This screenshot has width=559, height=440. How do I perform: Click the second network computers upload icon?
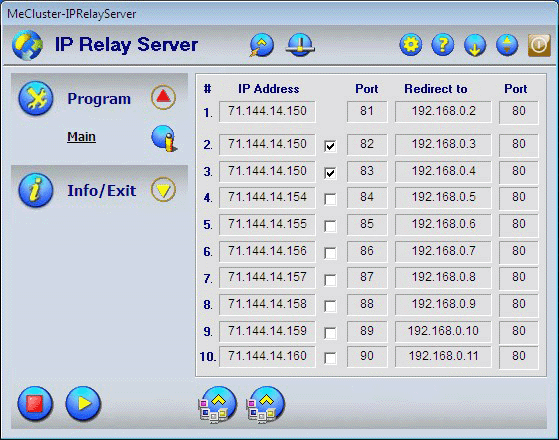pyautogui.click(x=266, y=405)
